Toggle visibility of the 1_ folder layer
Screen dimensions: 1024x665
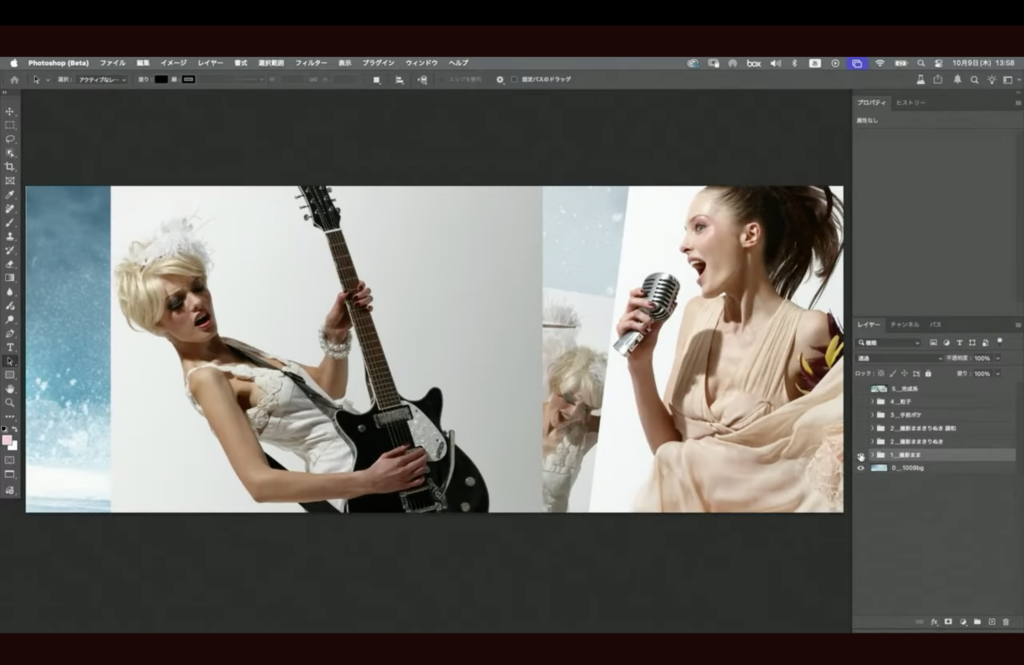point(860,454)
